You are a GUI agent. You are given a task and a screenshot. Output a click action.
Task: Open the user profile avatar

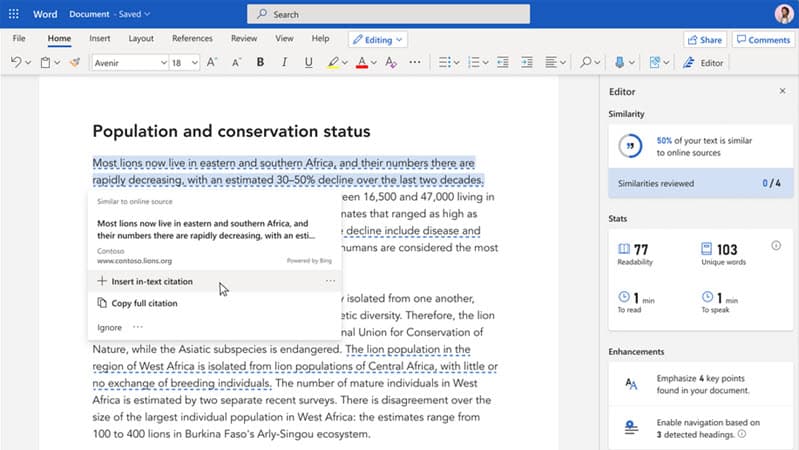[x=784, y=14]
